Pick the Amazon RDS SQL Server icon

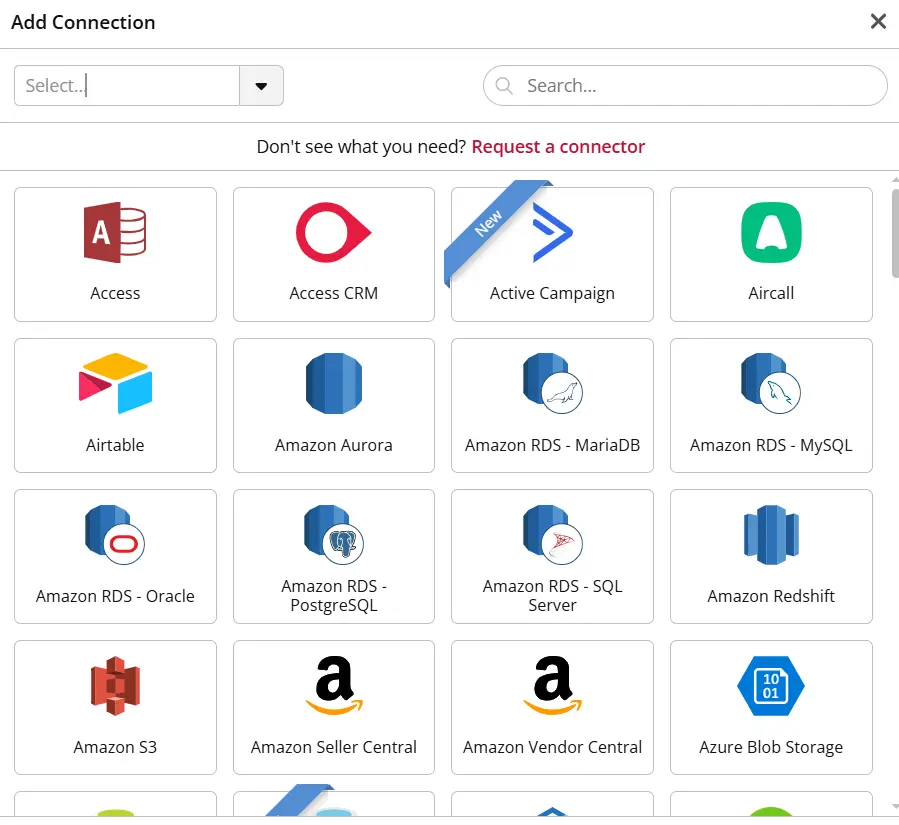click(552, 534)
